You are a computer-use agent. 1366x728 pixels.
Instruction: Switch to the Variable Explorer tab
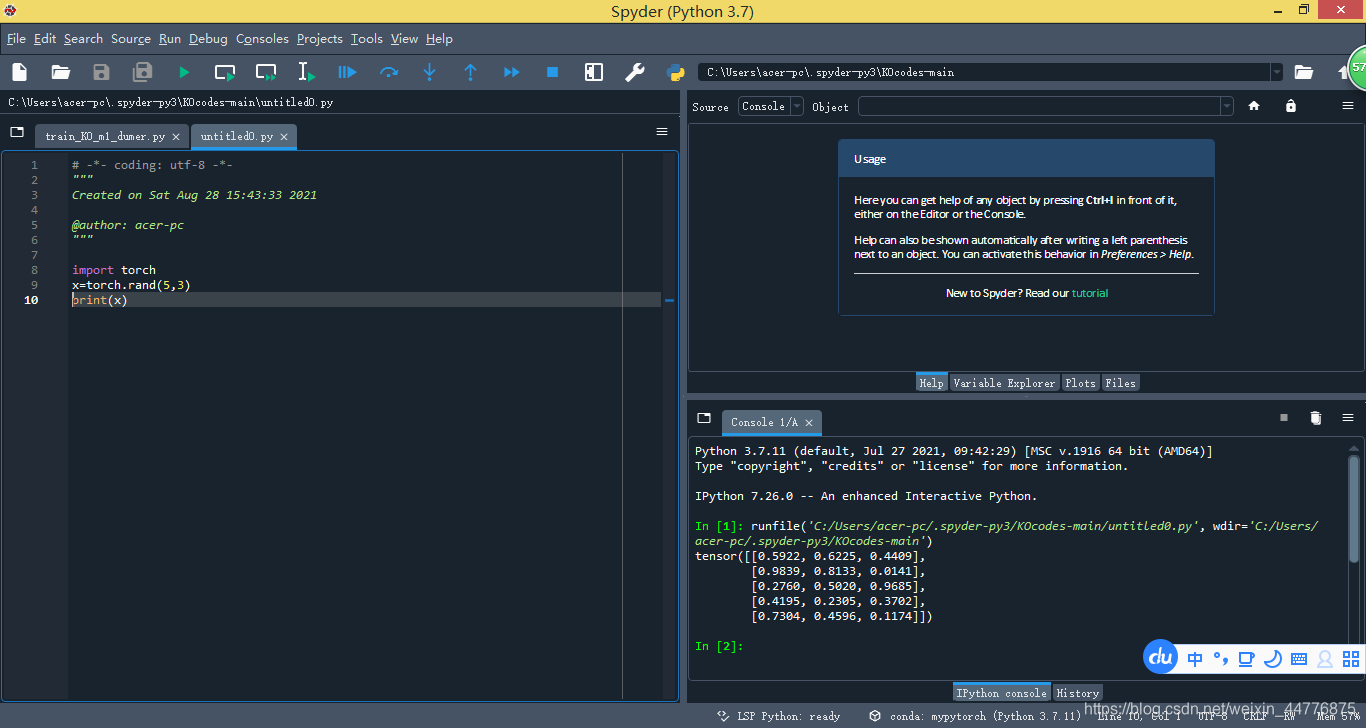pos(1004,383)
